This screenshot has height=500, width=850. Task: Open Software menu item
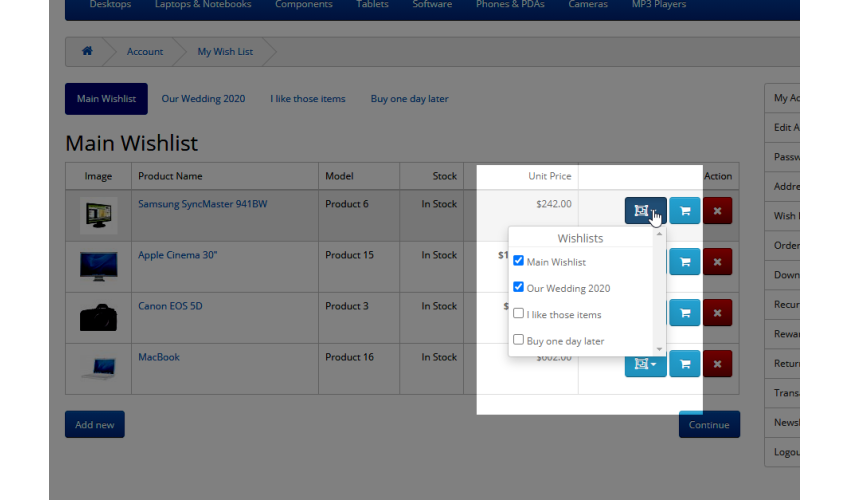[432, 5]
